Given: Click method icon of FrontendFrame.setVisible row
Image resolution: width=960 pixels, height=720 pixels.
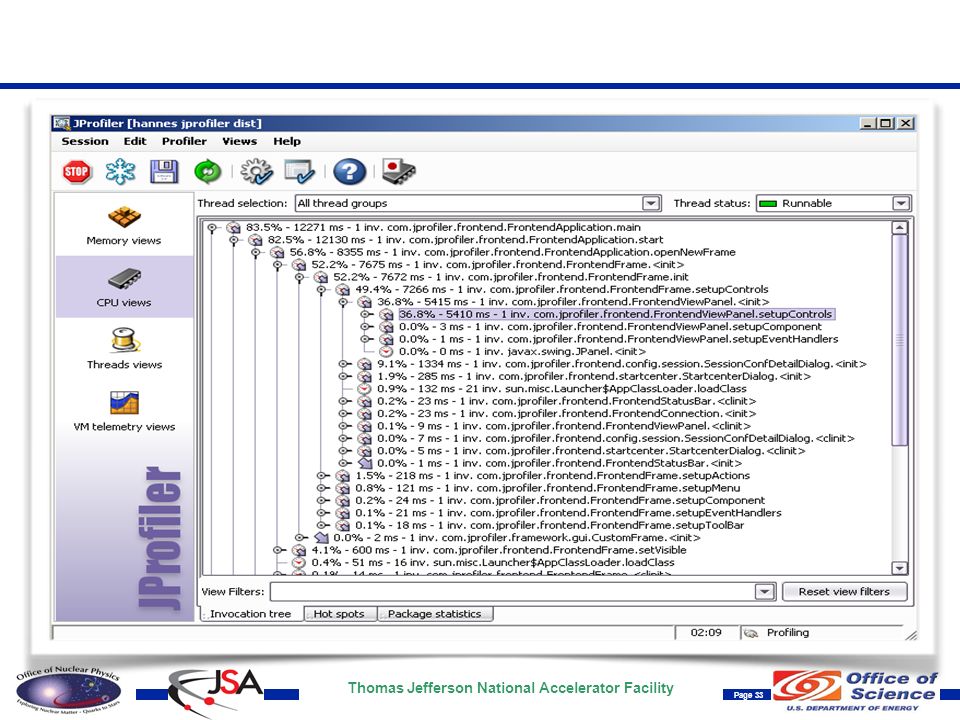Looking at the screenshot, I should click(299, 550).
